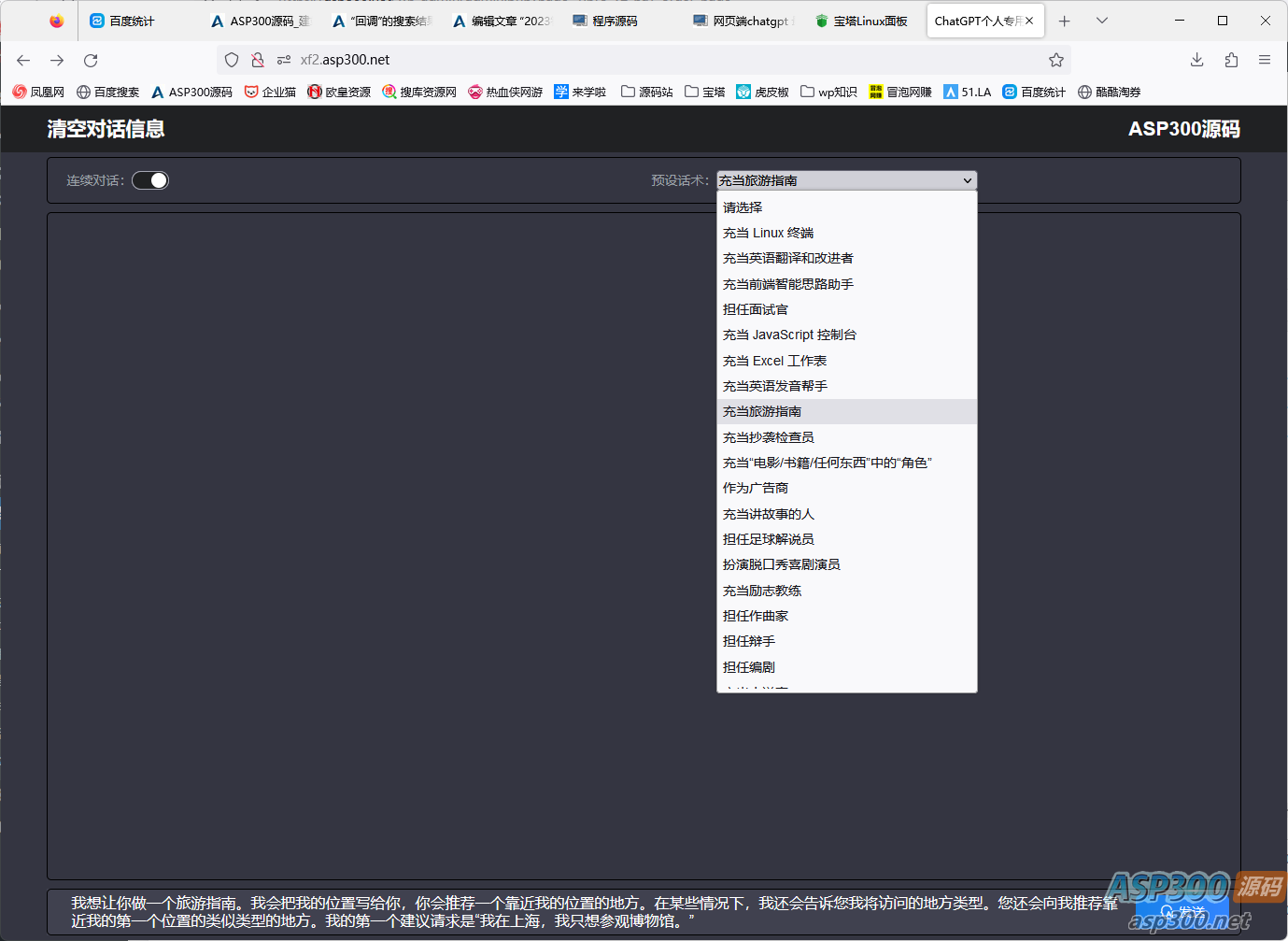Open wp知识 bookmark folder

tap(828, 92)
